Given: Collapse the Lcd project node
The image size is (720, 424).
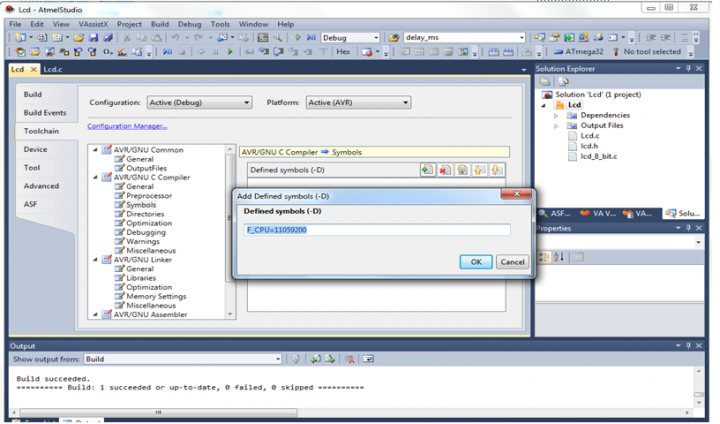Looking at the screenshot, I should coord(544,105).
